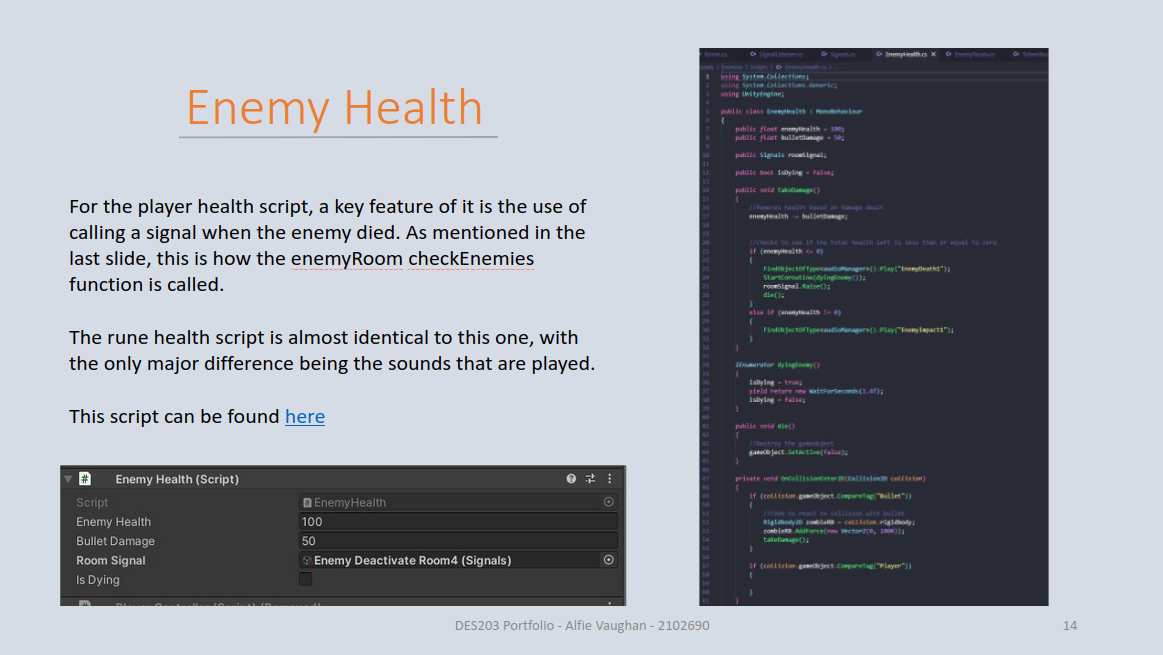Screen dimensions: 1163x655
Task: Click the 'public class EnemyHealth' code line
Action: [x=791, y=111]
